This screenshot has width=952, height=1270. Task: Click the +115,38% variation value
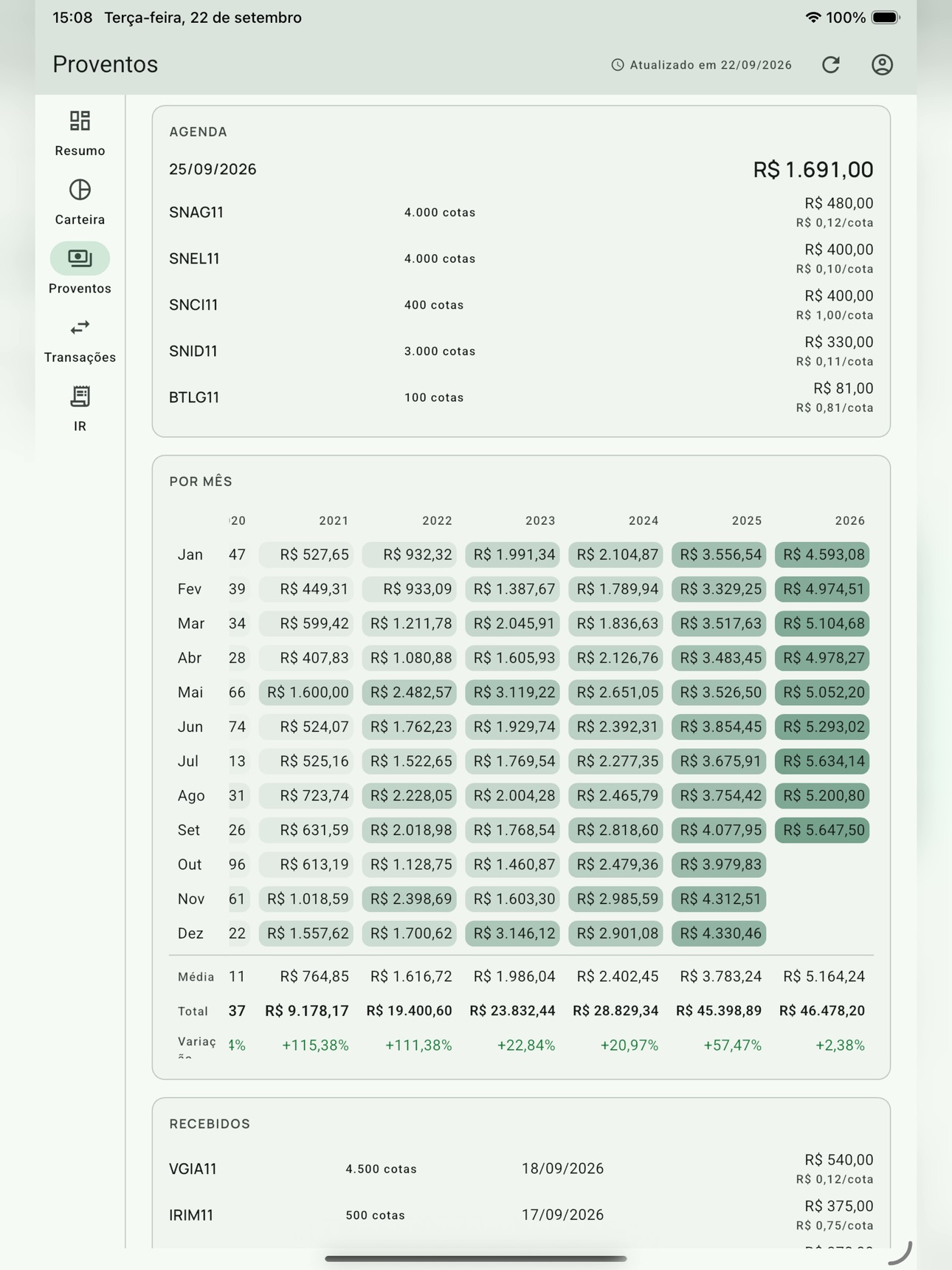pyautogui.click(x=315, y=1046)
